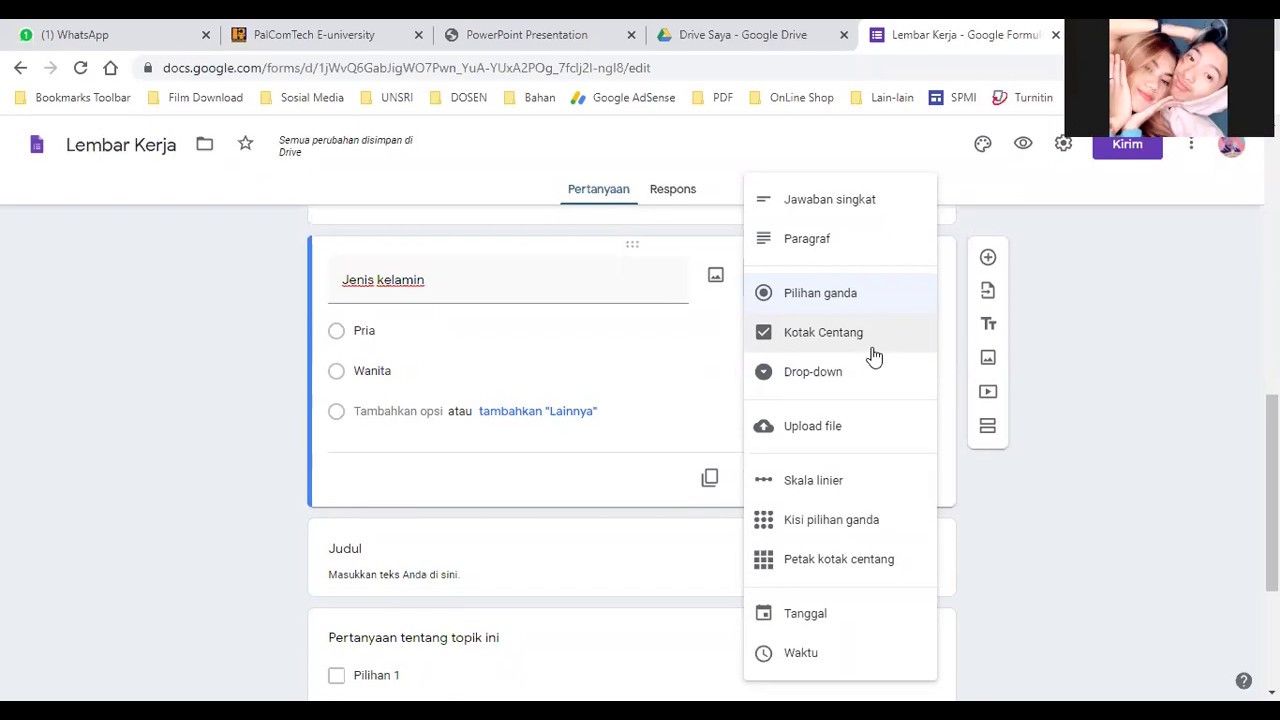This screenshot has height=720, width=1280.
Task: Select Kisi pilihan ganda type
Action: tap(840, 520)
